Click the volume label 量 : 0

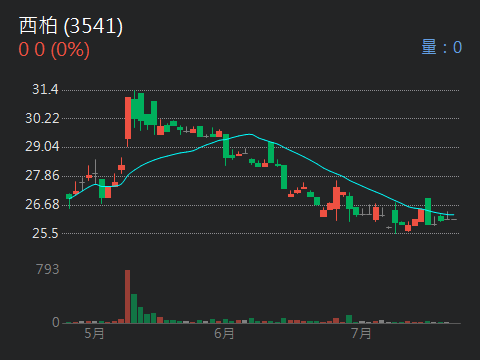[442, 47]
